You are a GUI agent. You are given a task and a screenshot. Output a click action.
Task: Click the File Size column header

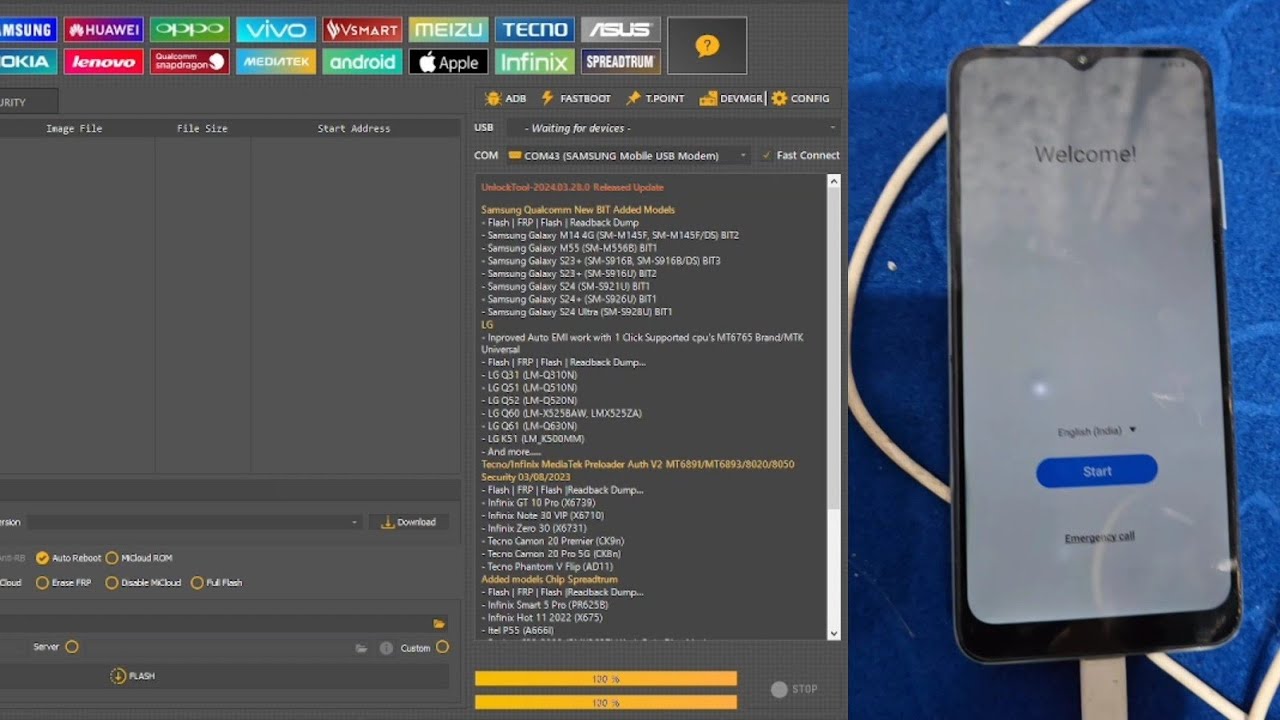(x=202, y=128)
